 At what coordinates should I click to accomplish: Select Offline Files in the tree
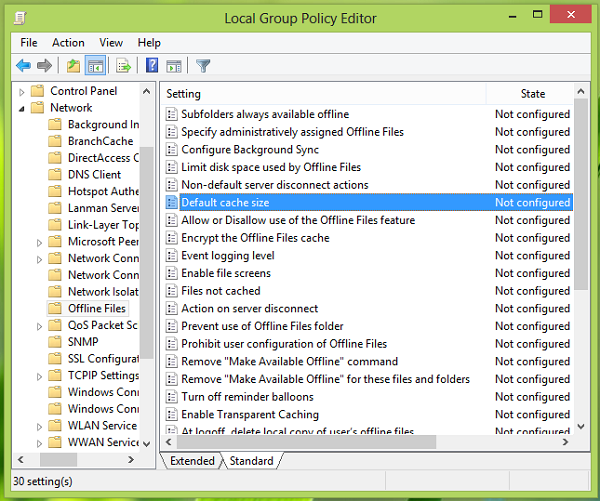point(97,308)
